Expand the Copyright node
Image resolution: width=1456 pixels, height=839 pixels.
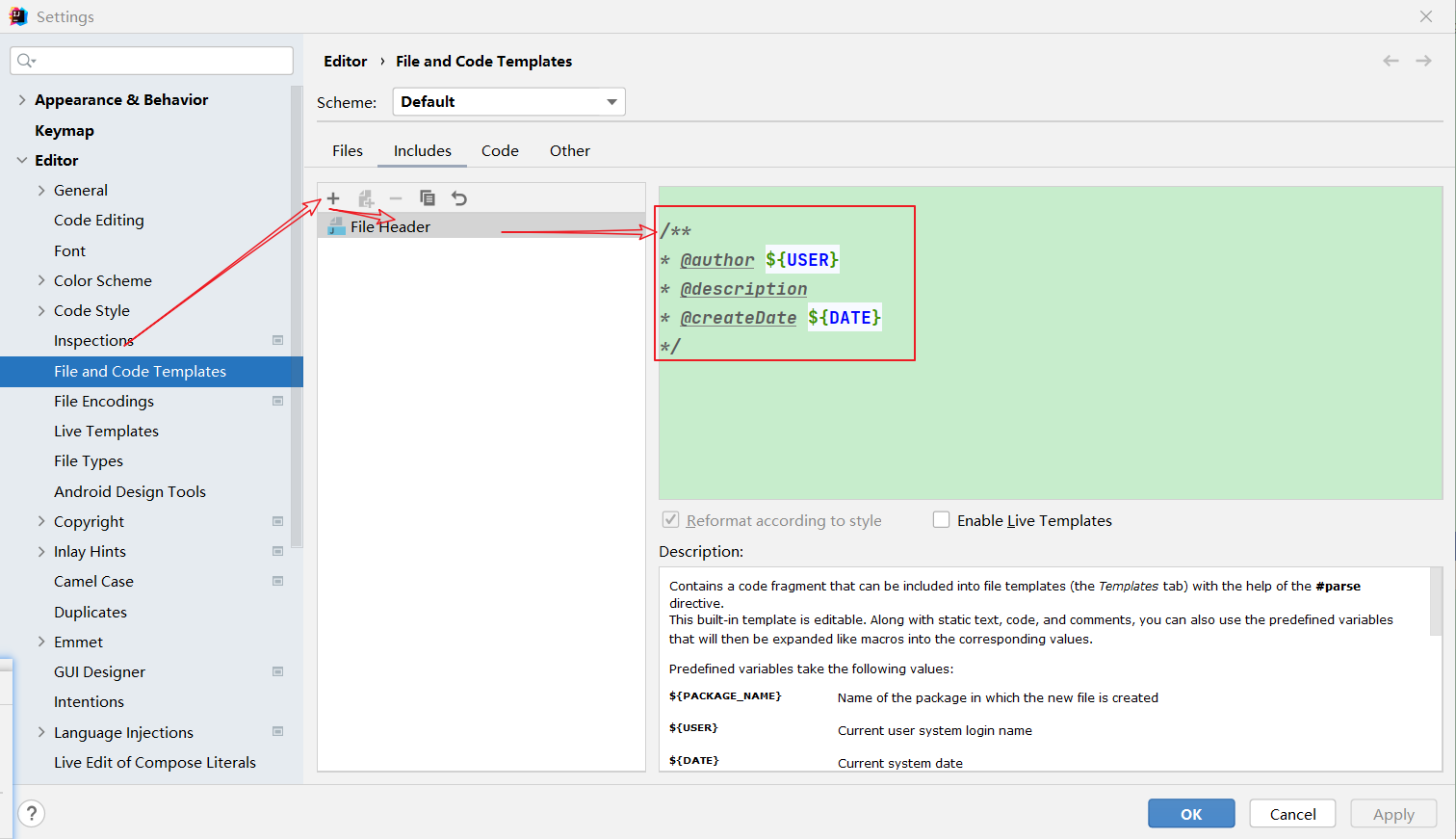point(41,521)
